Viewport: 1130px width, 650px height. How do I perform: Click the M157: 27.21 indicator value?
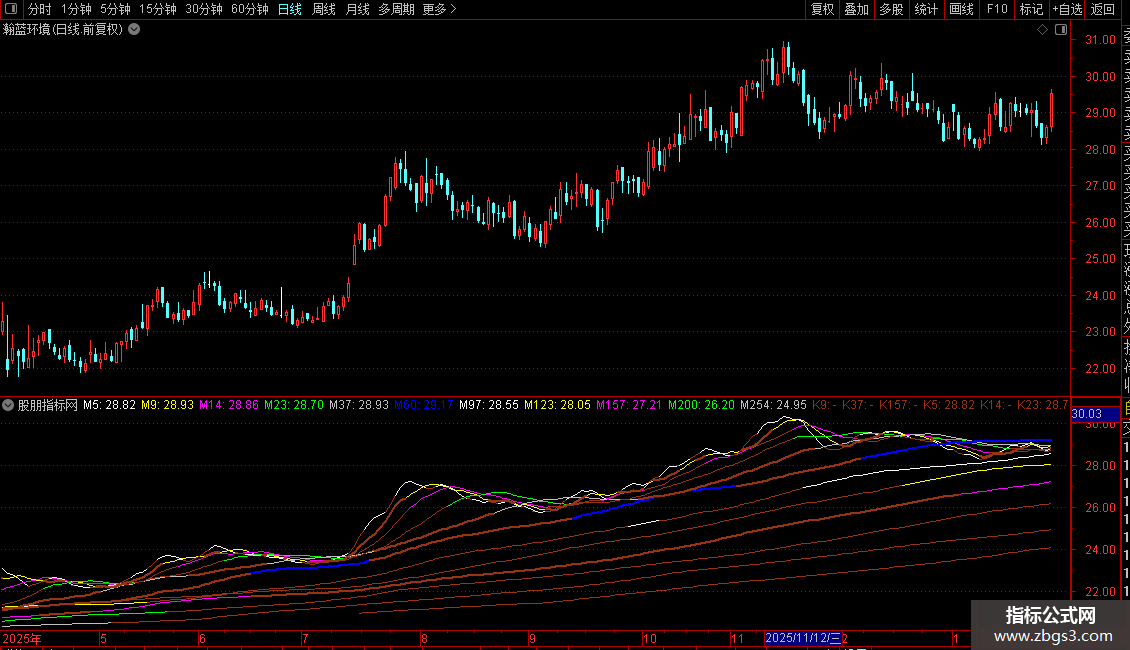click(628, 405)
